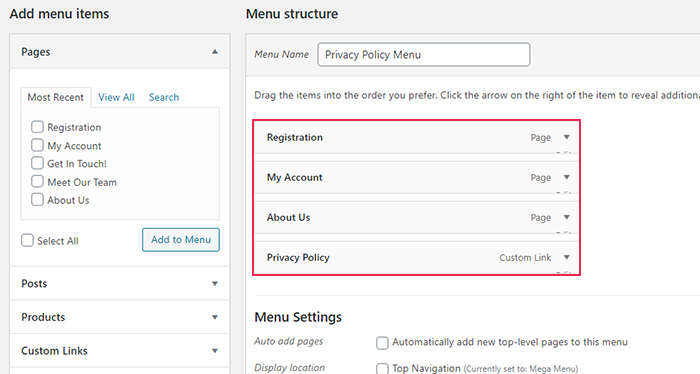
Task: Toggle the Select All checkbox
Action: [27, 241]
